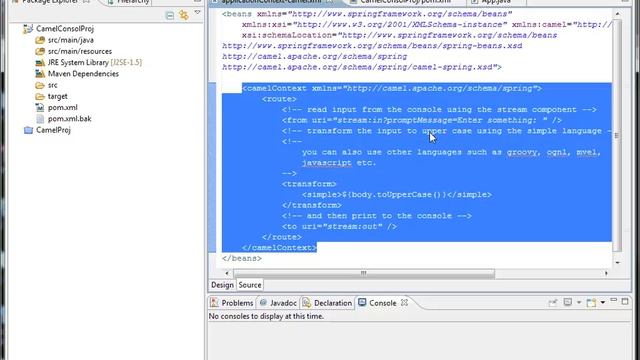The image size is (640, 360).
Task: Select src/main/resources folder
Action: [x=80, y=51]
